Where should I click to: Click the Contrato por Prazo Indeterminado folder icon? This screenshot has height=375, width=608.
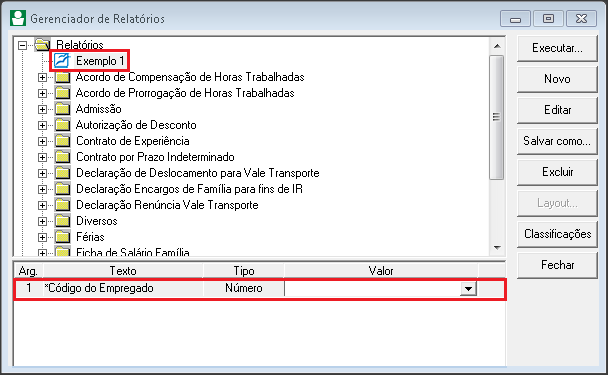[x=62, y=157]
